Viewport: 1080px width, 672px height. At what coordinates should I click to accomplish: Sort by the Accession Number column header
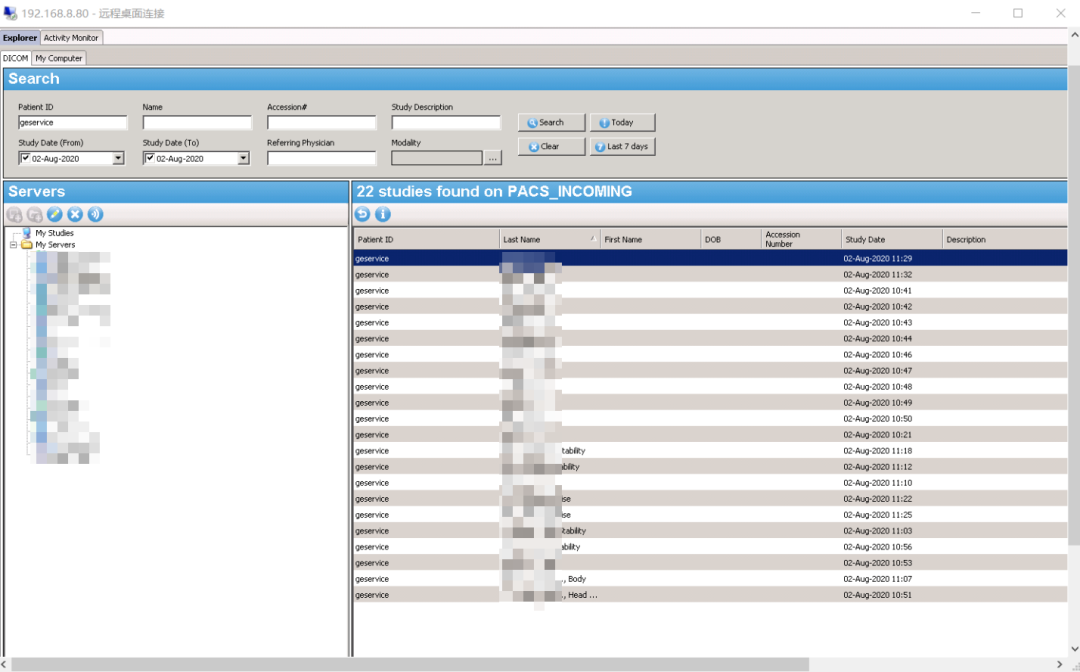click(x=802, y=240)
